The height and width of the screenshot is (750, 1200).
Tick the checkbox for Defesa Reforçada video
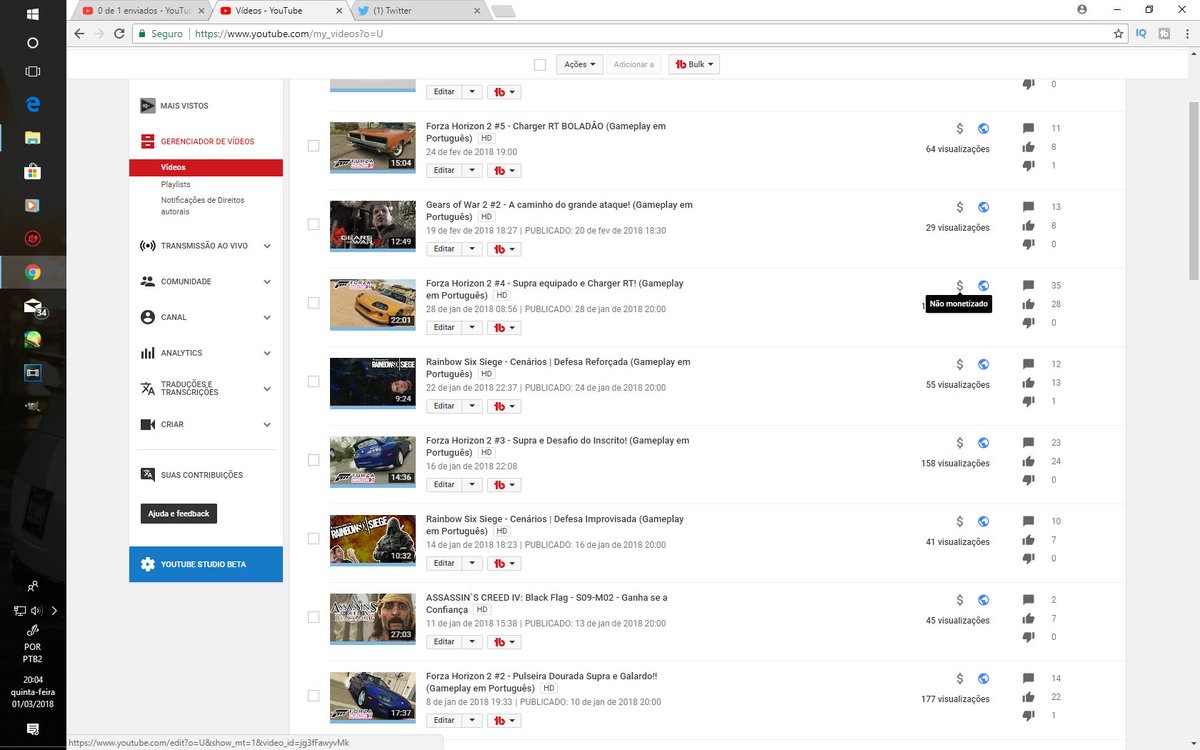click(x=313, y=381)
